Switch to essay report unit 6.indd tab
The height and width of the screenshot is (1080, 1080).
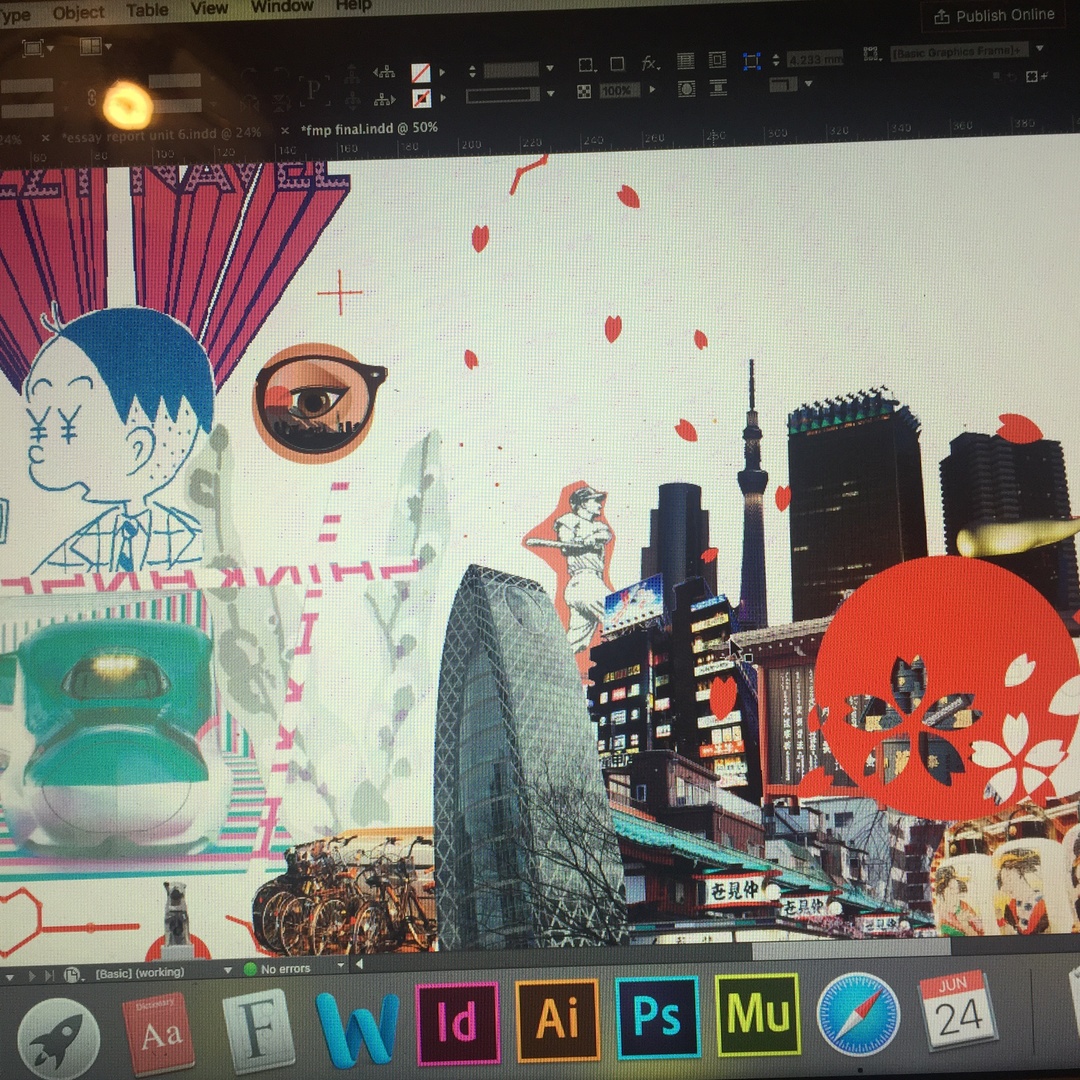(x=162, y=134)
